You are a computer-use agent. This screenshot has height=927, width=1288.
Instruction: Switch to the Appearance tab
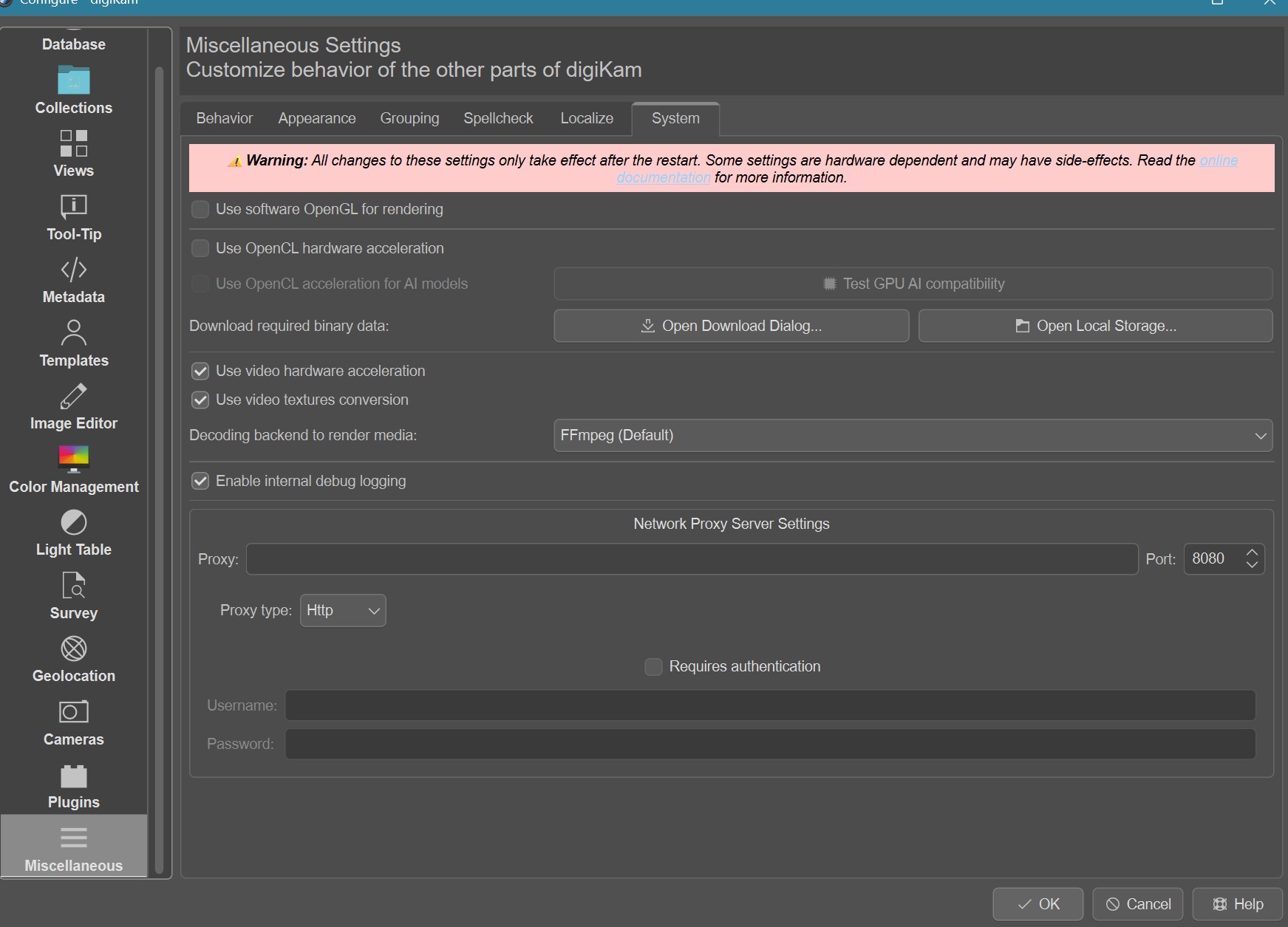coord(317,119)
